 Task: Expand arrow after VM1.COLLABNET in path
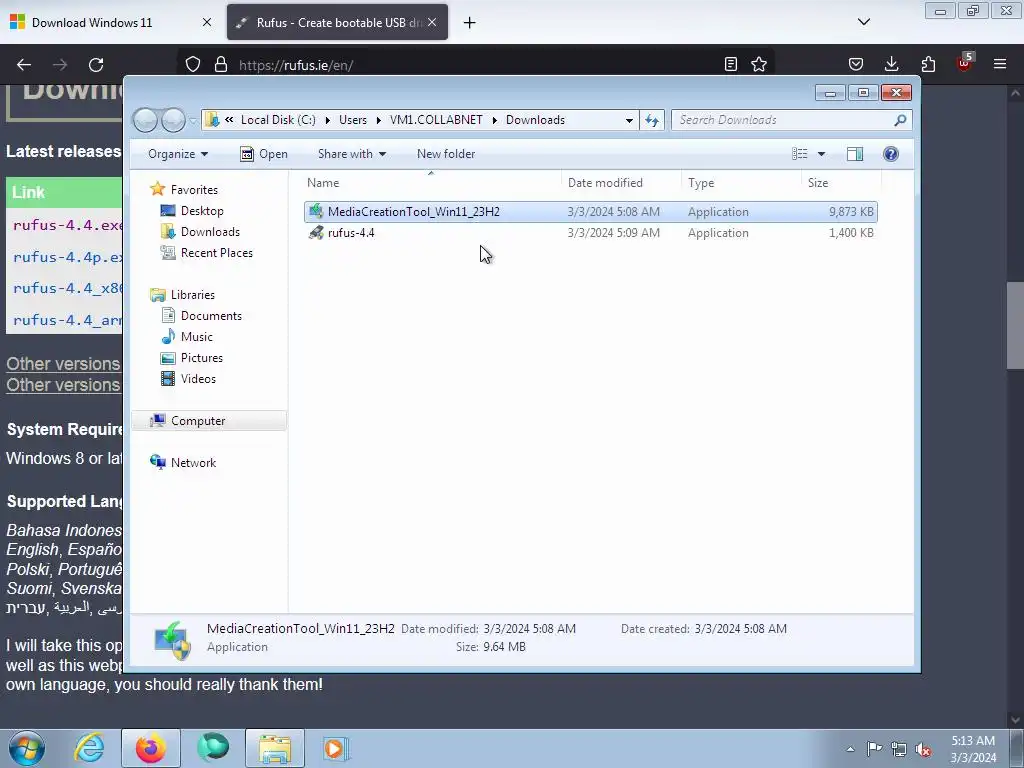coord(494,120)
